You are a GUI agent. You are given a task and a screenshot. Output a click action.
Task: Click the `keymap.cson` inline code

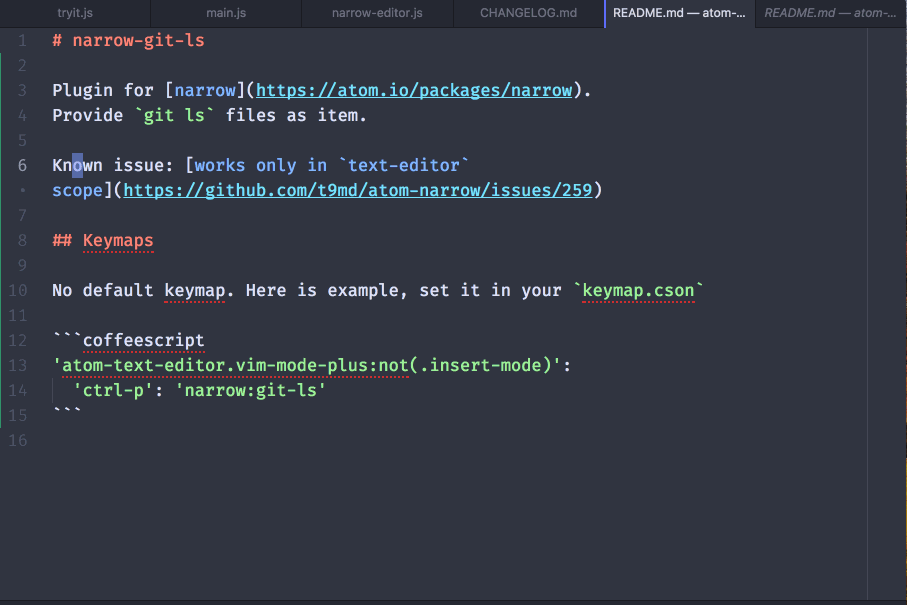tap(638, 290)
